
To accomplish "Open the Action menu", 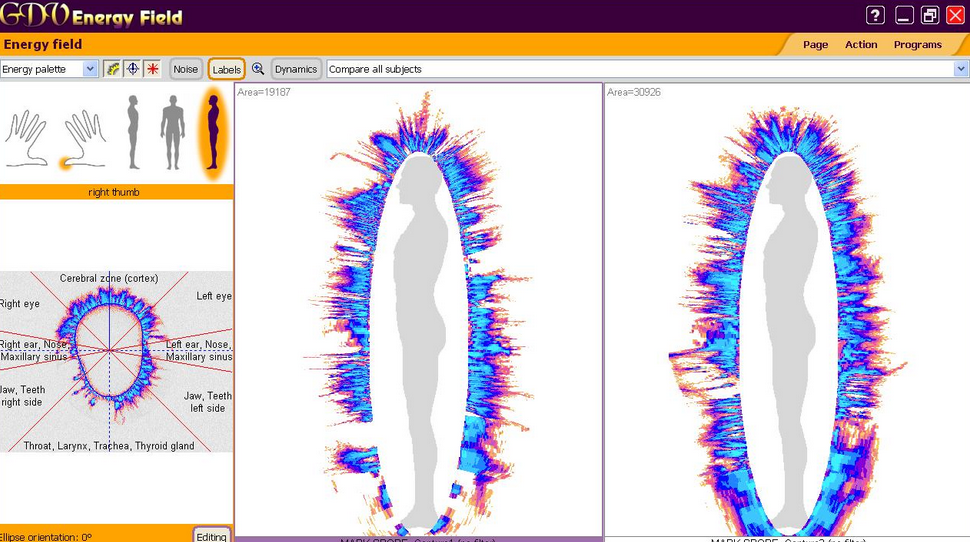I will click(x=860, y=44).
